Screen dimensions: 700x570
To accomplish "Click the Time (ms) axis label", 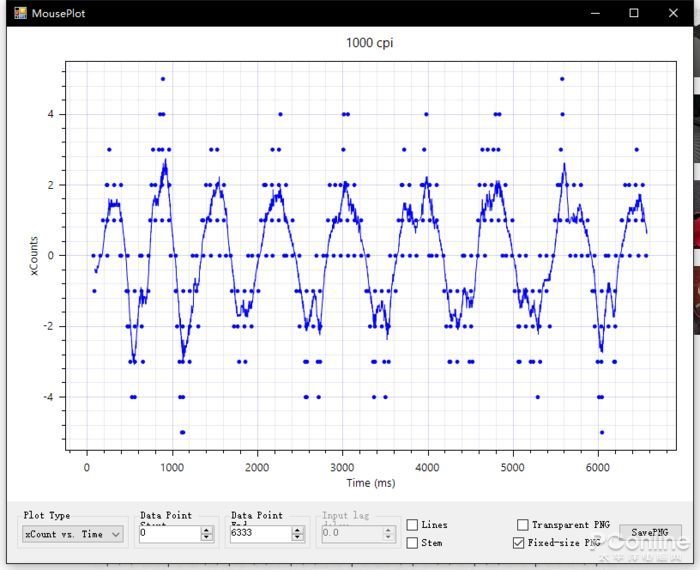I will pyautogui.click(x=371, y=483).
